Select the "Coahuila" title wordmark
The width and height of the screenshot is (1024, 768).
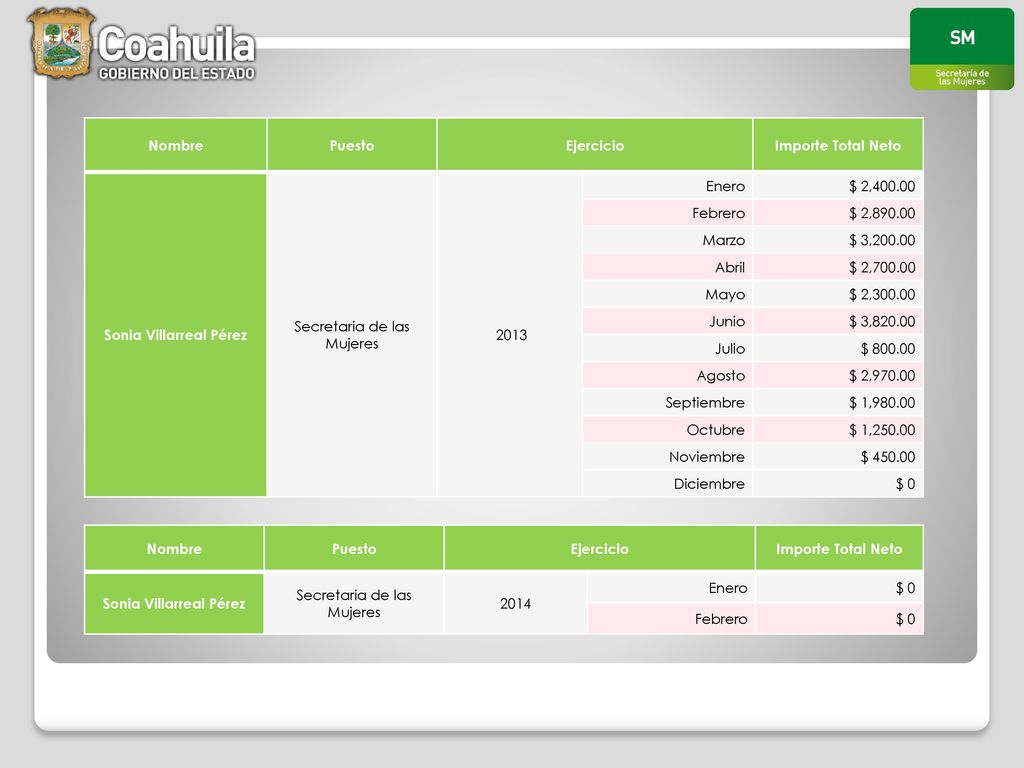click(177, 44)
